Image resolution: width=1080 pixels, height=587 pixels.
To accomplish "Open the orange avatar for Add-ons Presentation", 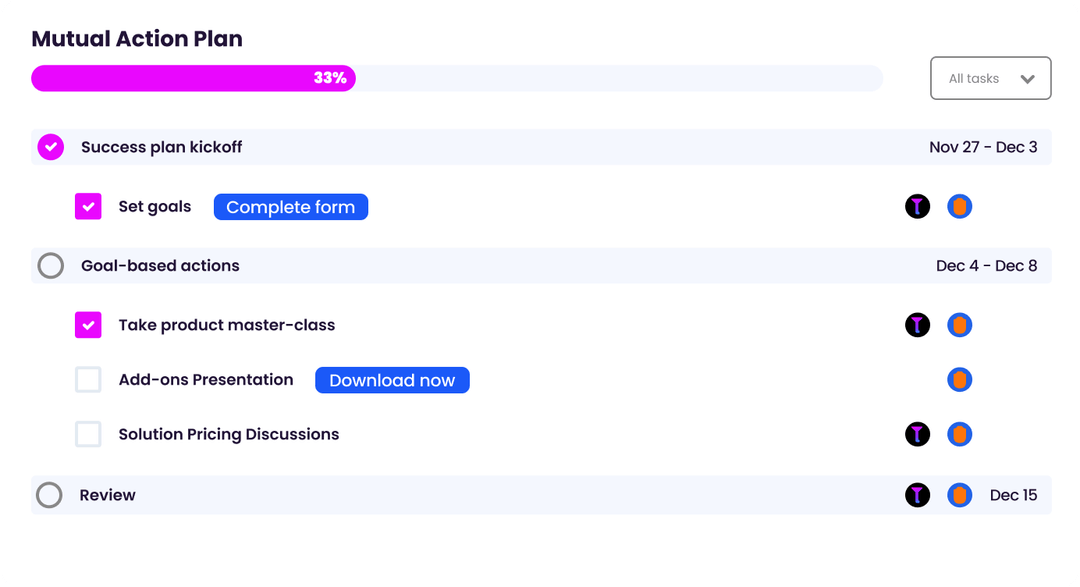I will [959, 380].
